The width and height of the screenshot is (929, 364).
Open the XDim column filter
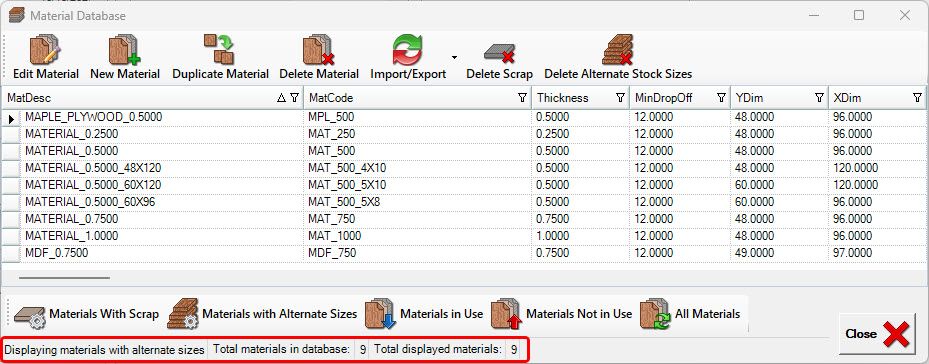pyautogui.click(x=917, y=98)
